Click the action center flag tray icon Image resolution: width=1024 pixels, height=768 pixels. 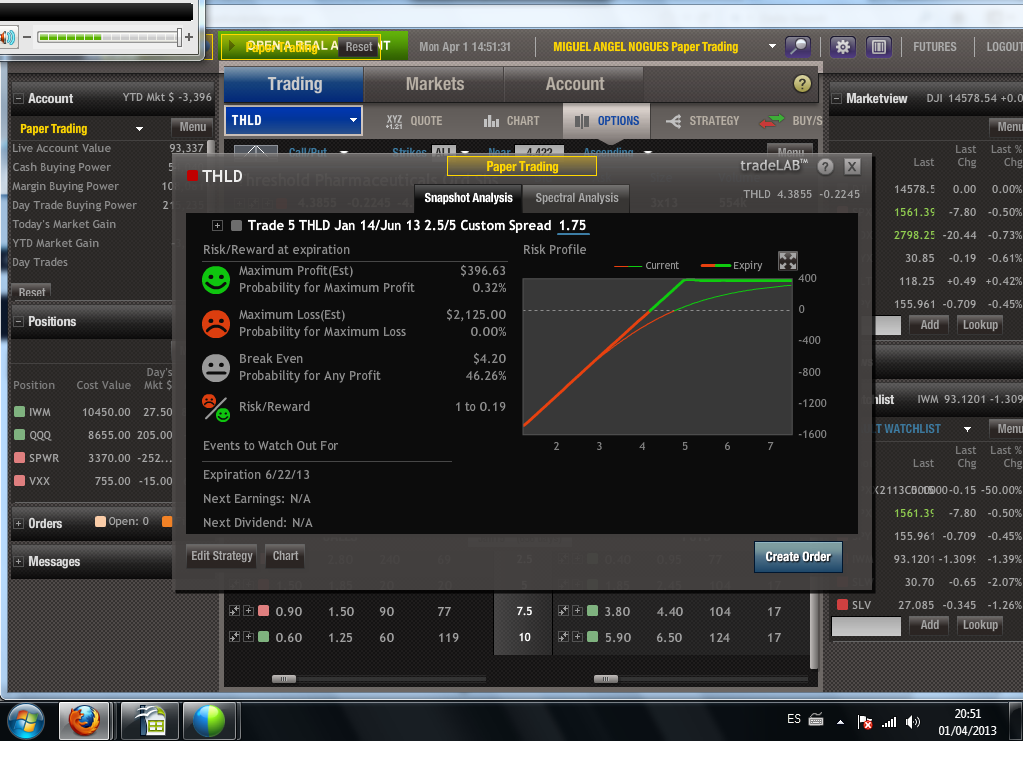click(865, 722)
